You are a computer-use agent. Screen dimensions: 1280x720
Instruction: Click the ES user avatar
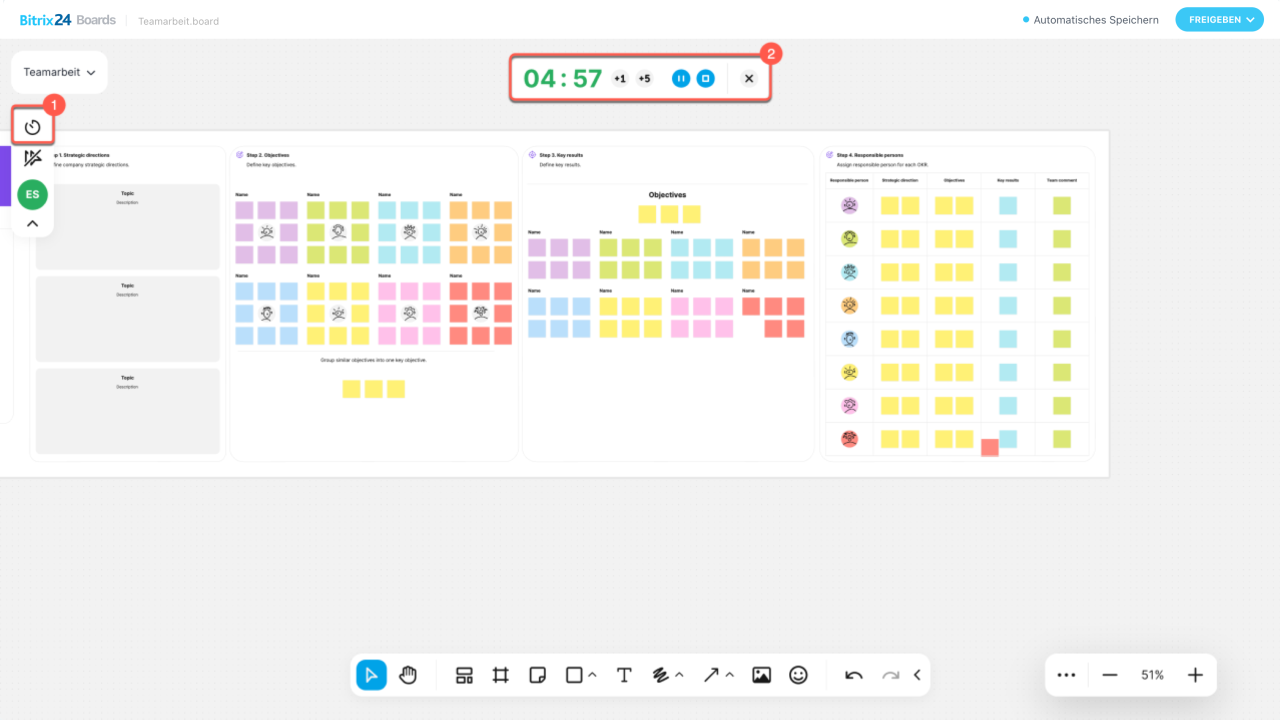[x=33, y=194]
